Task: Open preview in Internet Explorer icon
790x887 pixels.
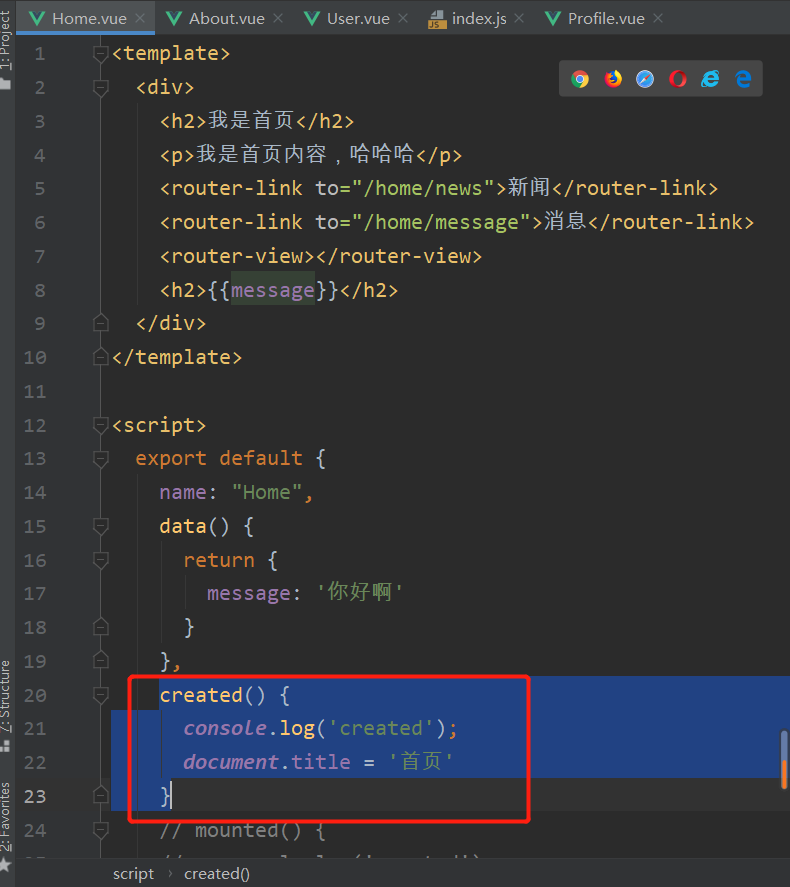Action: (710, 79)
